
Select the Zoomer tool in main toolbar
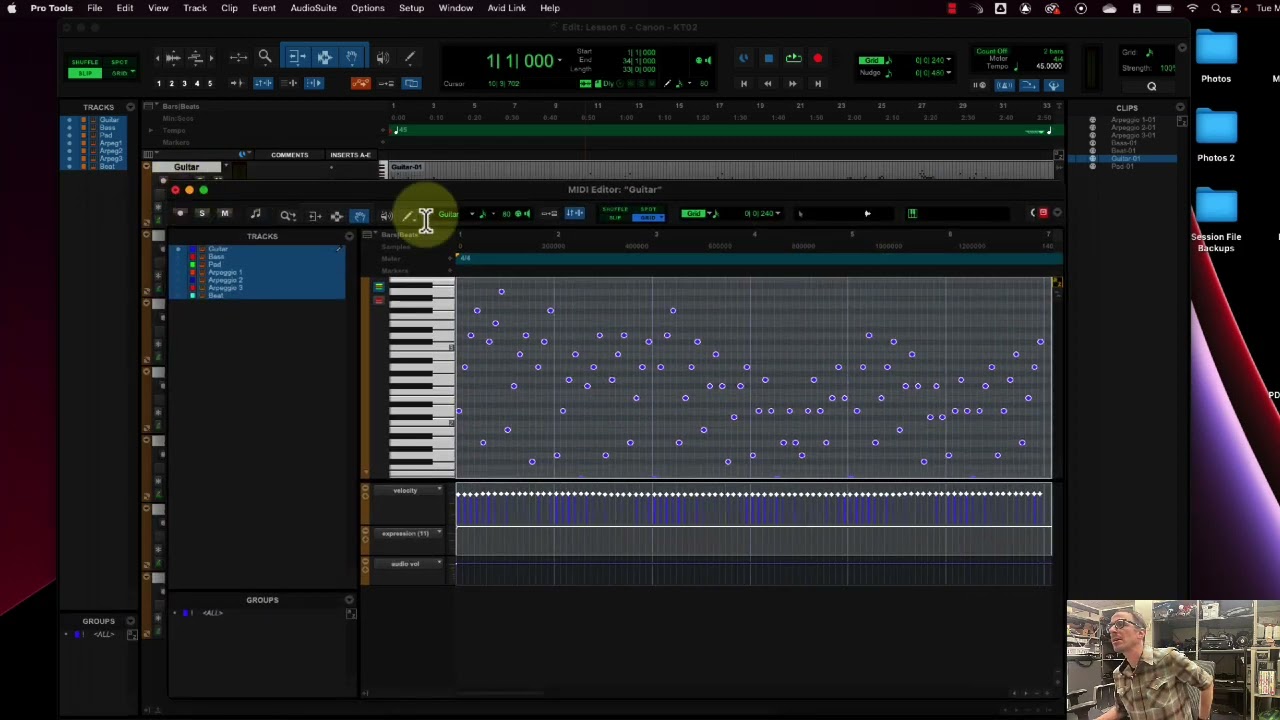(265, 57)
